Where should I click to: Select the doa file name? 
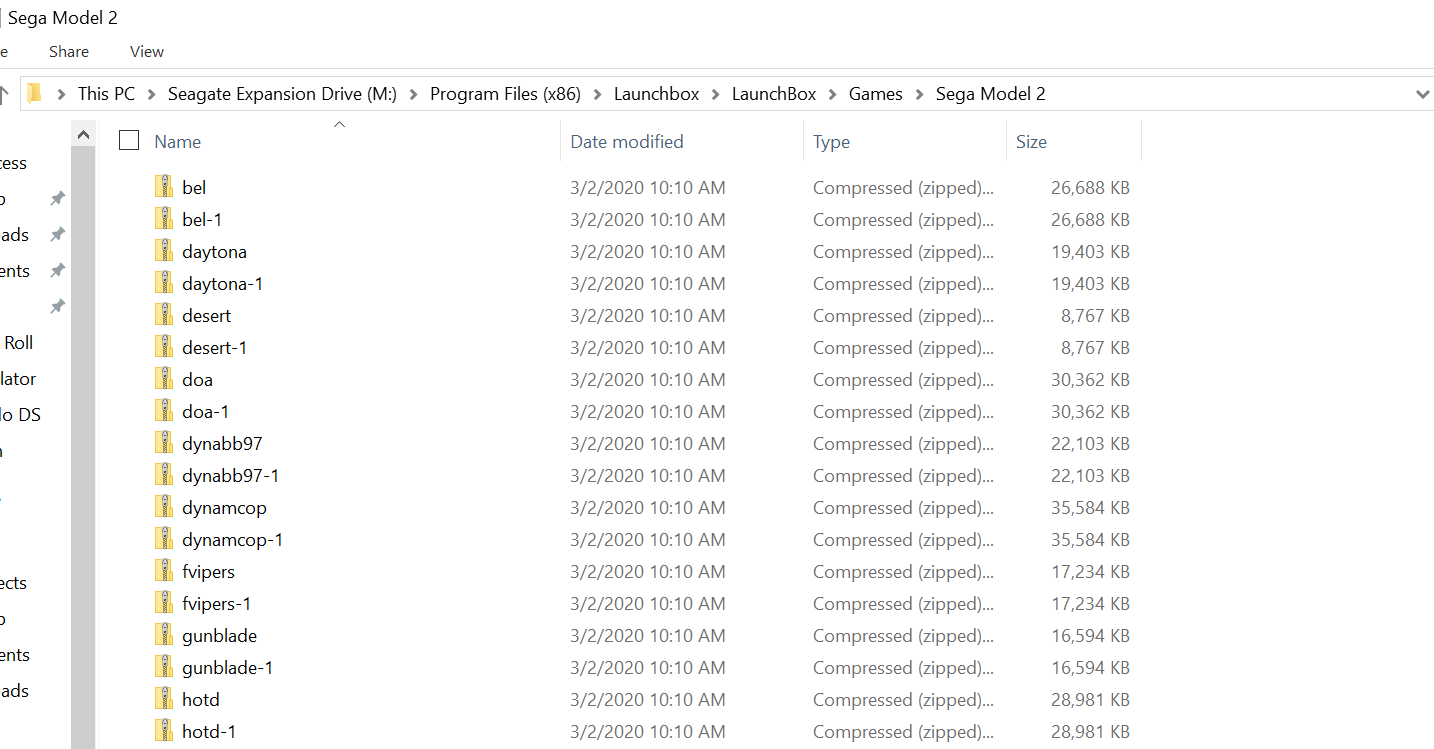pyautogui.click(x=197, y=380)
